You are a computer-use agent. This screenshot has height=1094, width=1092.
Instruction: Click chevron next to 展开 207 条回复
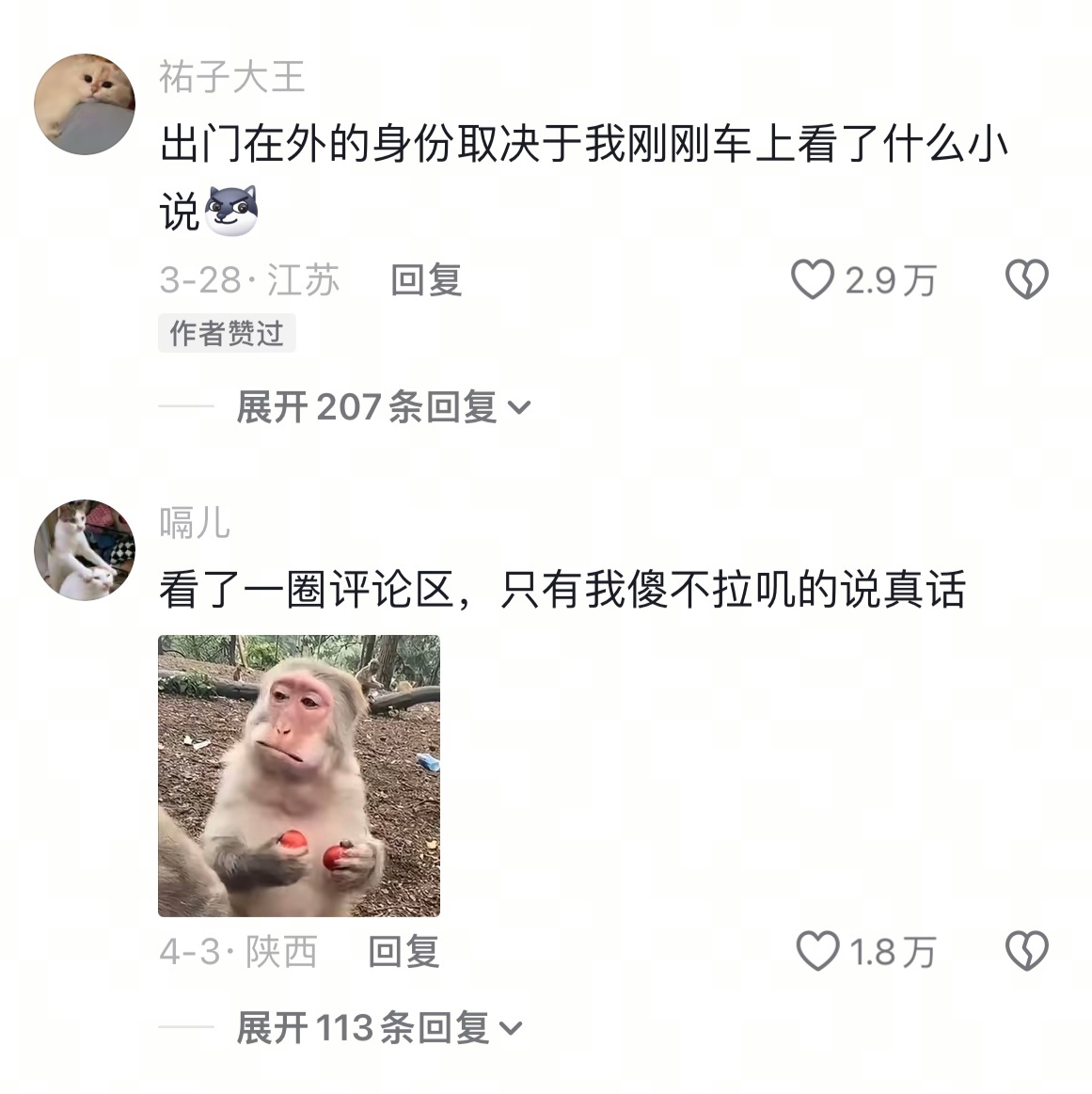click(x=518, y=407)
